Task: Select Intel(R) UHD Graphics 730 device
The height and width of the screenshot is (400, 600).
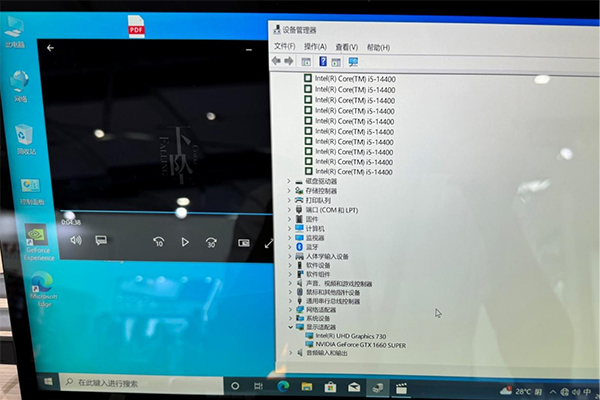Action: [350, 336]
